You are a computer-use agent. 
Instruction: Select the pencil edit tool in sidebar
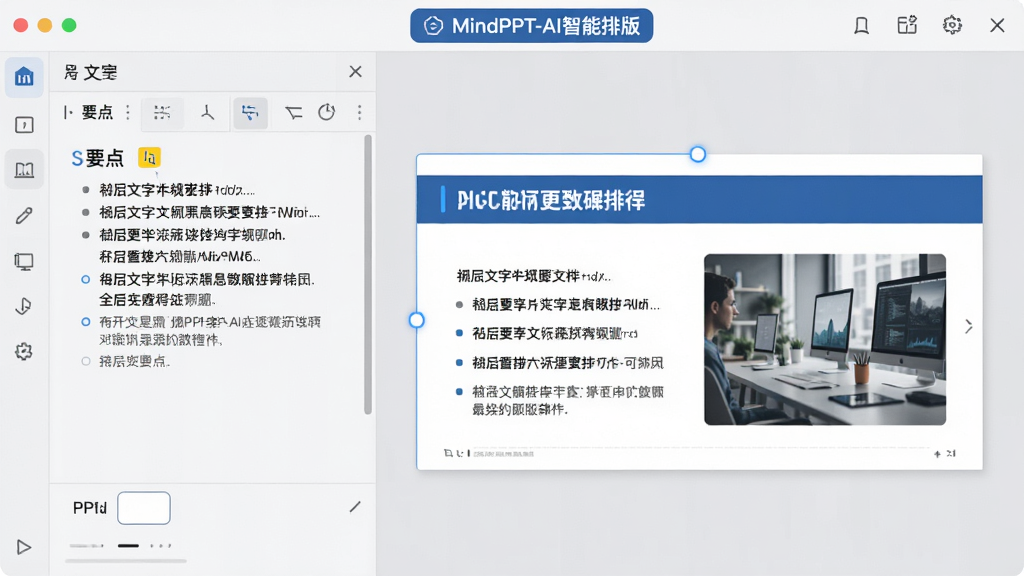24,216
